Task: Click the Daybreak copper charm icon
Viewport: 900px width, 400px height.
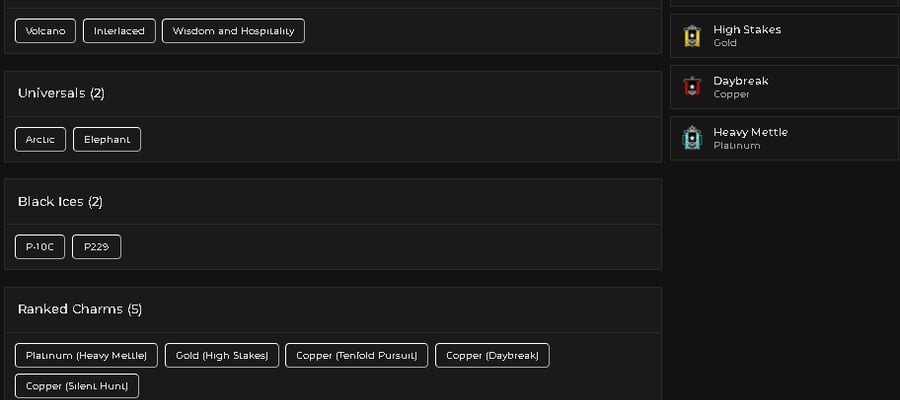Action: tap(692, 87)
